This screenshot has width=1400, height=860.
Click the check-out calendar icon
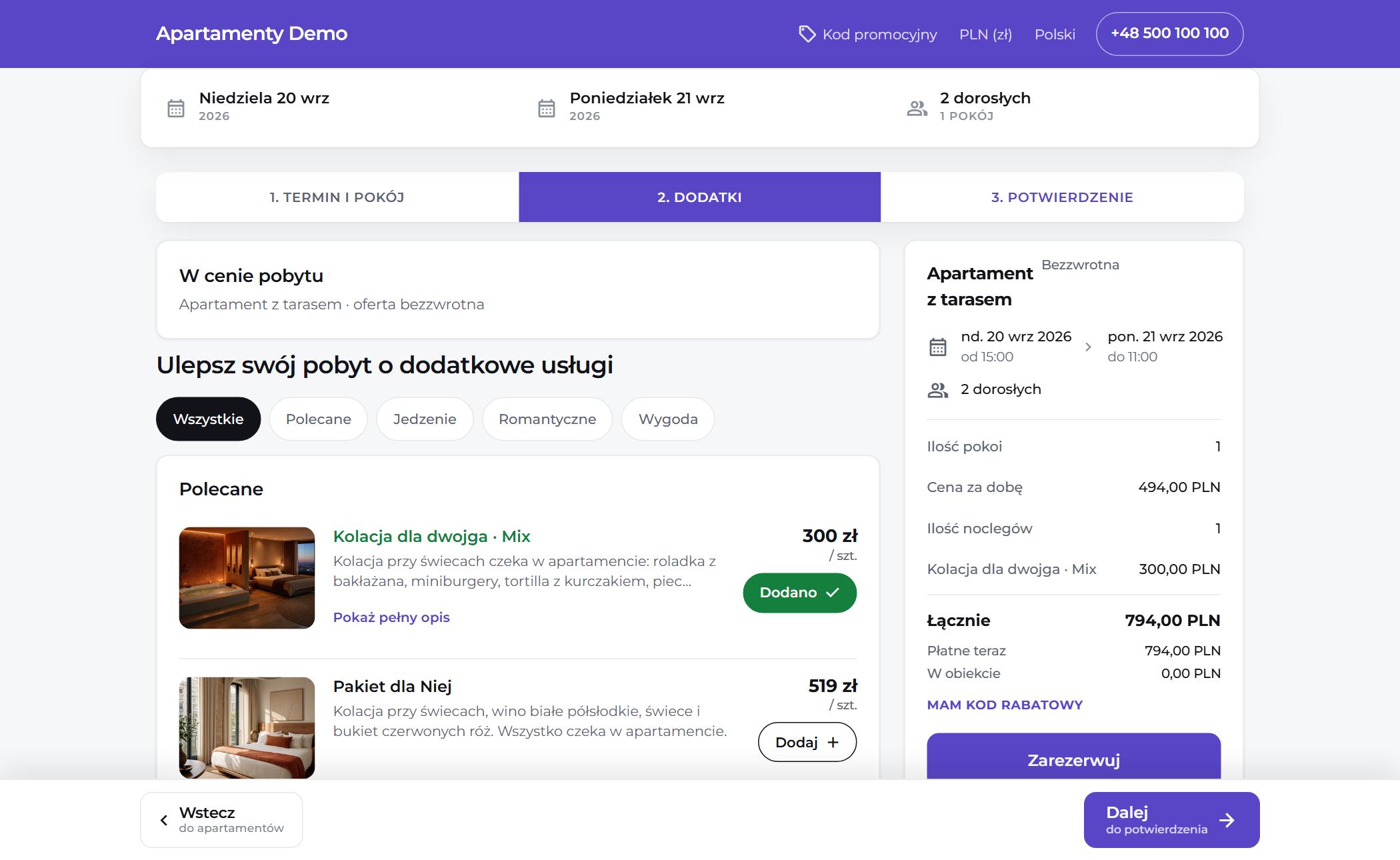tap(547, 108)
